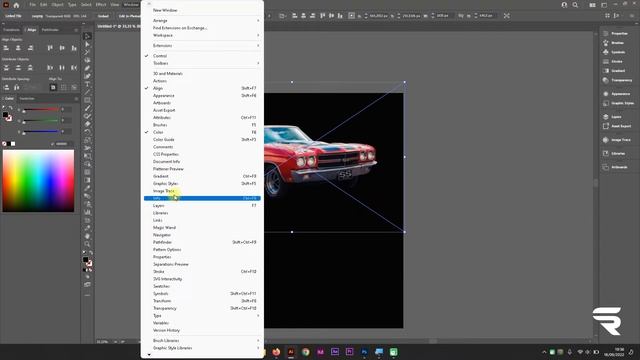
Task: Open Adobe Illustrator from the taskbar
Action: pyautogui.click(x=291, y=352)
